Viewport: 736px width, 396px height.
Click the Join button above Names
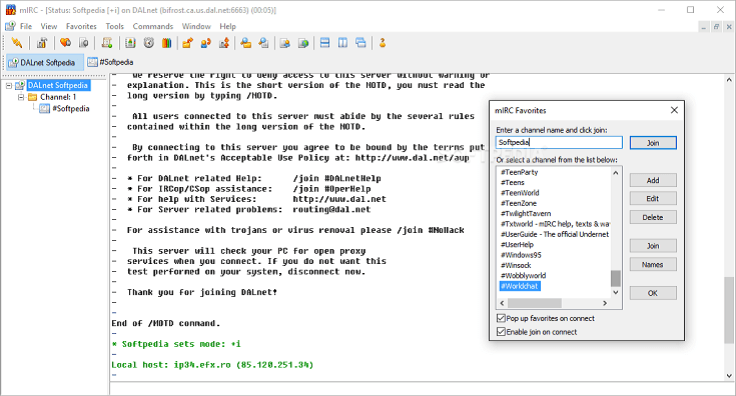point(653,246)
